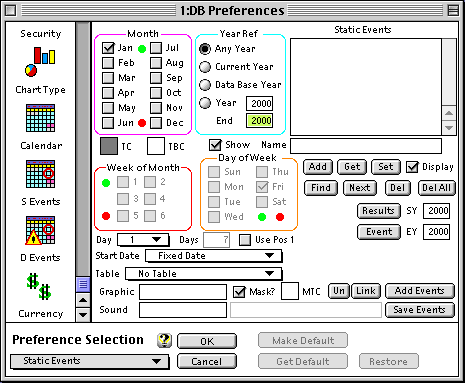Open the Table No Table dropdown
Screen dimensions: 465x383
click(203, 274)
